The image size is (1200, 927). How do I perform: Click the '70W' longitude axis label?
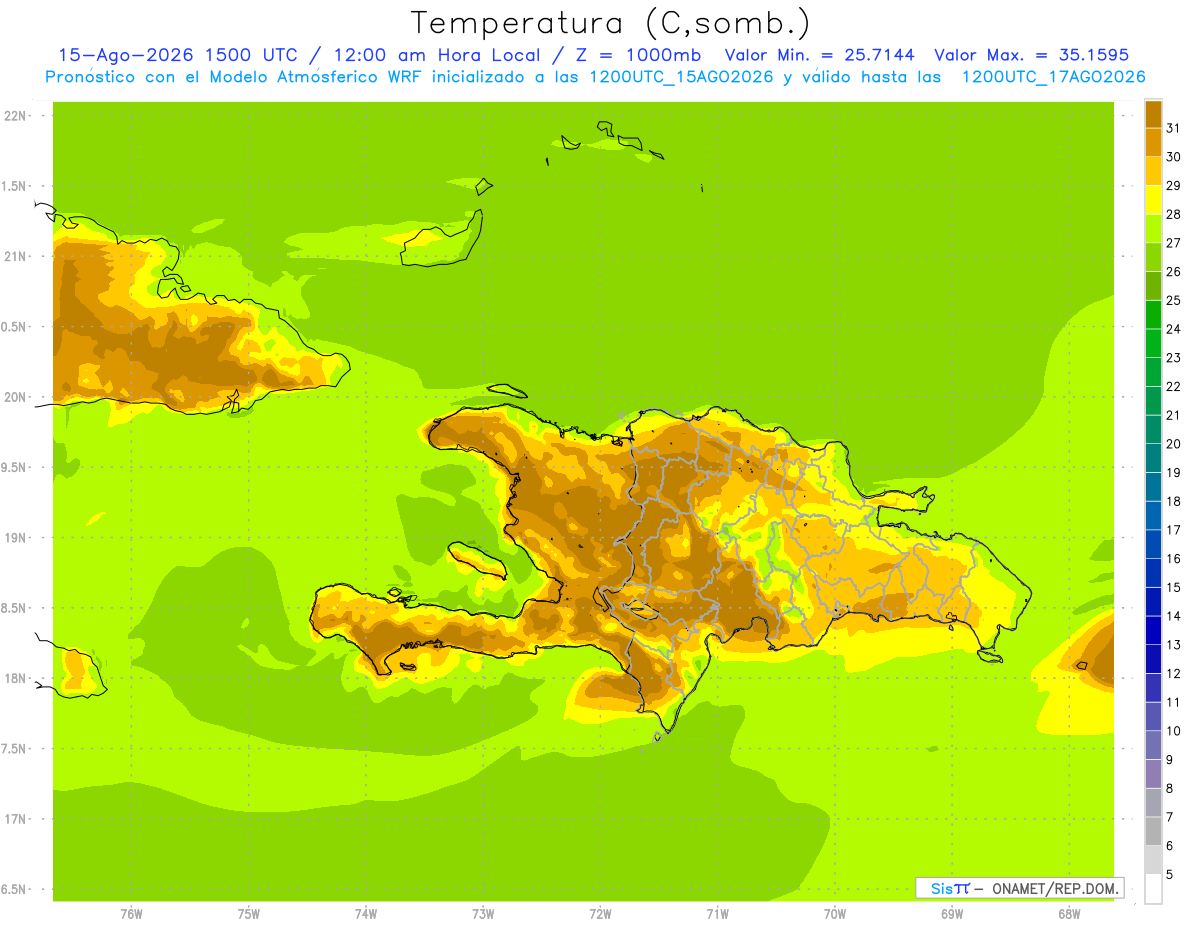pos(835,914)
